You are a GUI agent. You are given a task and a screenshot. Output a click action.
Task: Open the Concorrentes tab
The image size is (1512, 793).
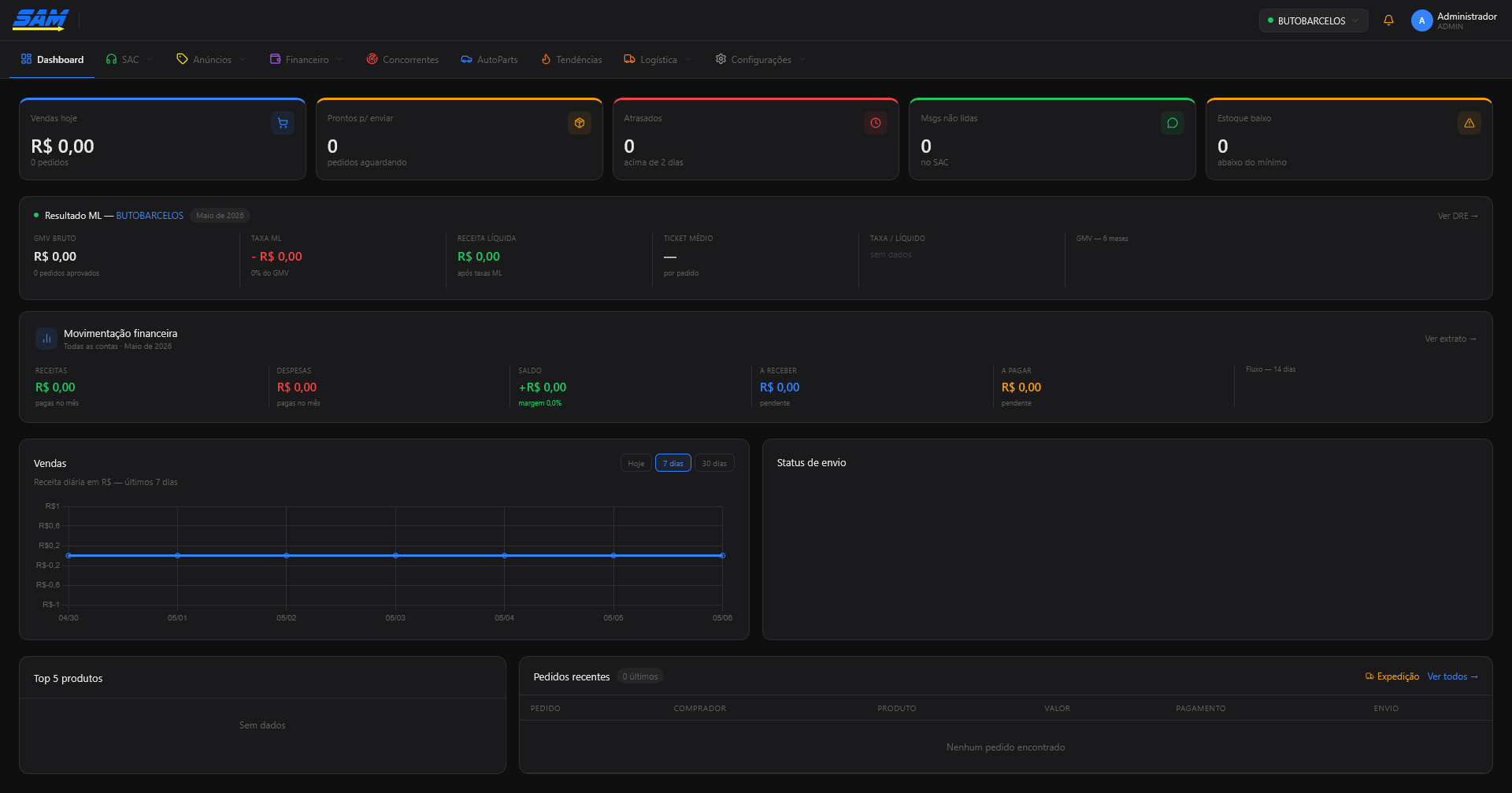pos(402,59)
